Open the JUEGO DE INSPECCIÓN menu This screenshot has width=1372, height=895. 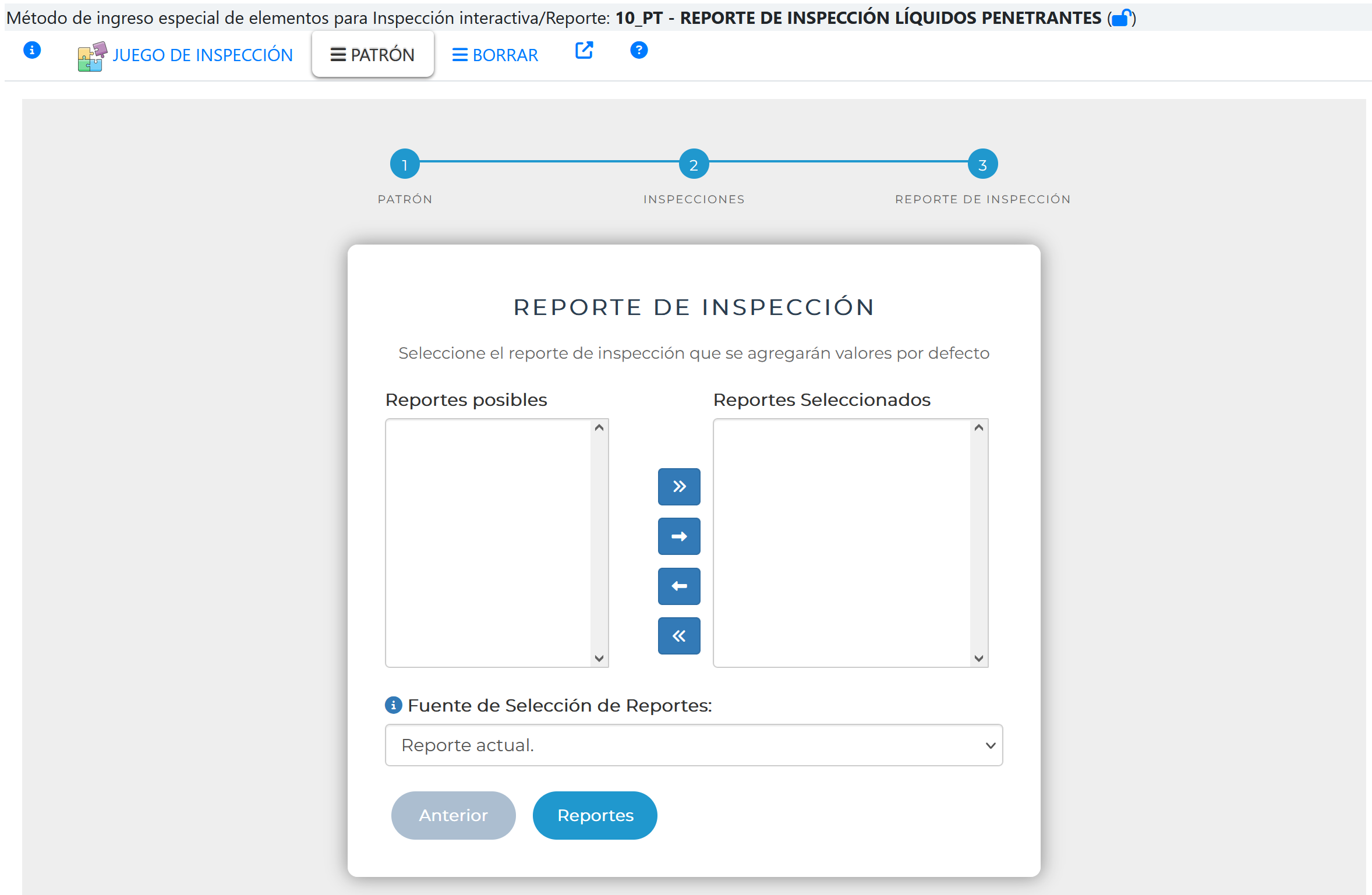(x=186, y=55)
